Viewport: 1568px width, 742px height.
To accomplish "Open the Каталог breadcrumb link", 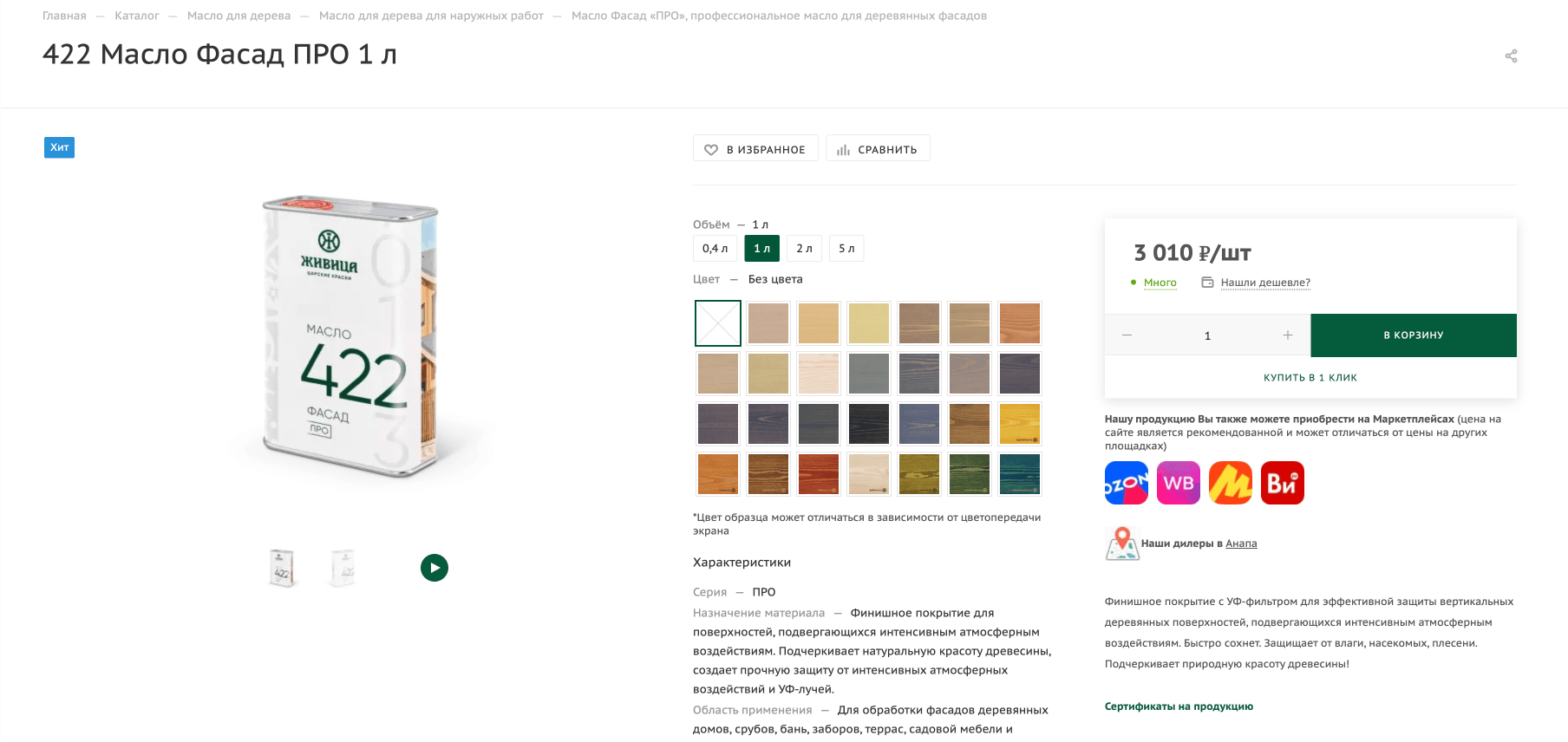I will (x=137, y=16).
